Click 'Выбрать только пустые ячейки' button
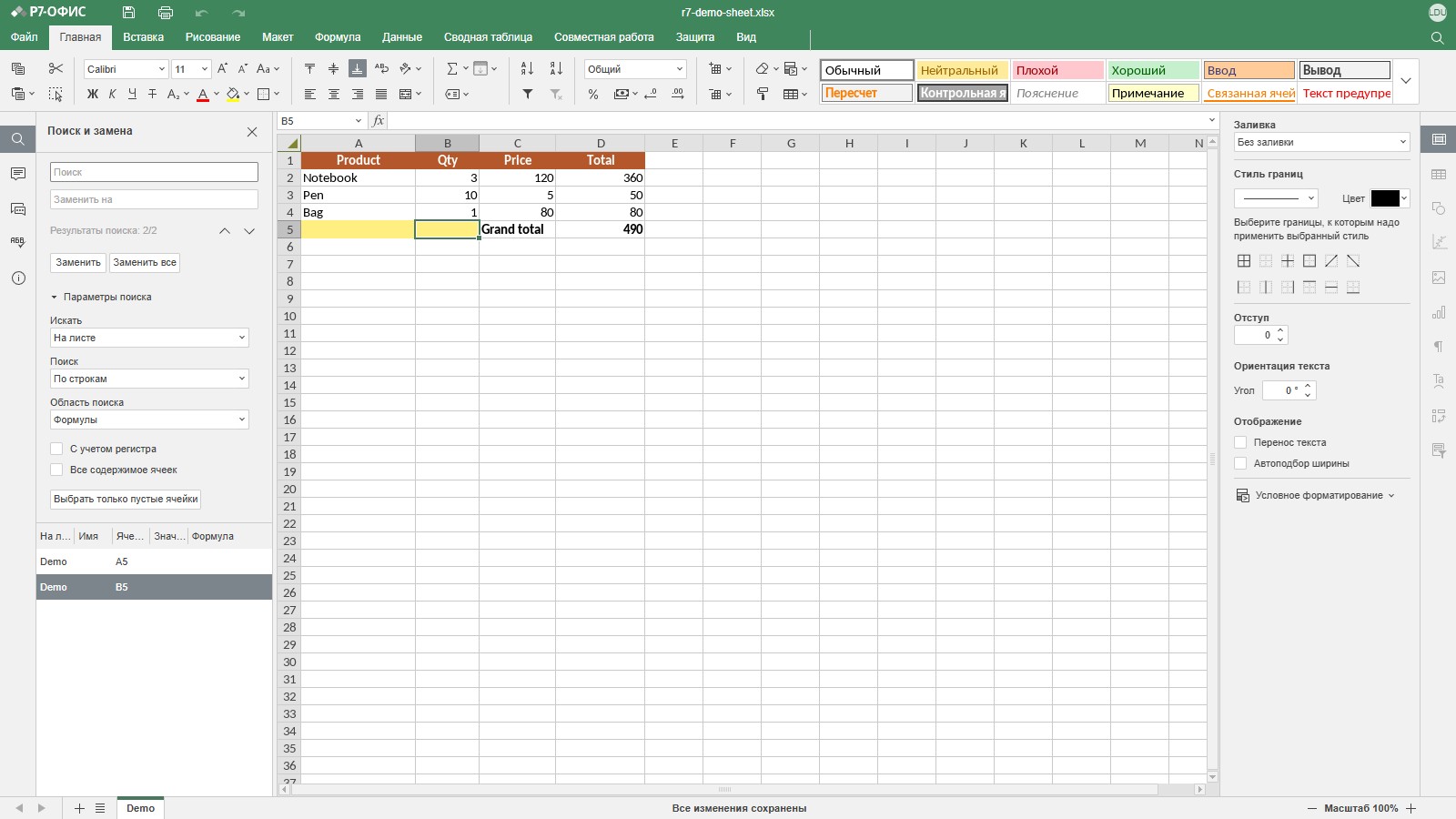The height and width of the screenshot is (819, 1456). 126,499
